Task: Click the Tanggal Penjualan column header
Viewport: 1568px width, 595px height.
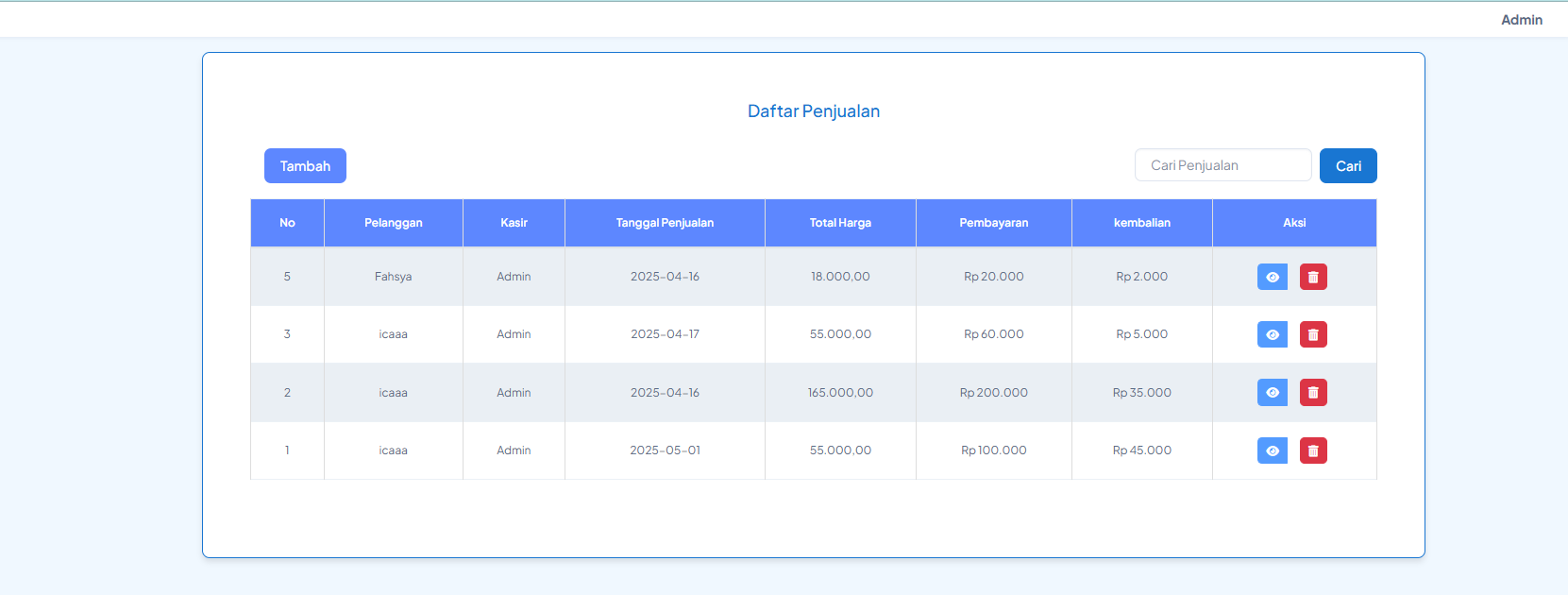Action: point(665,223)
